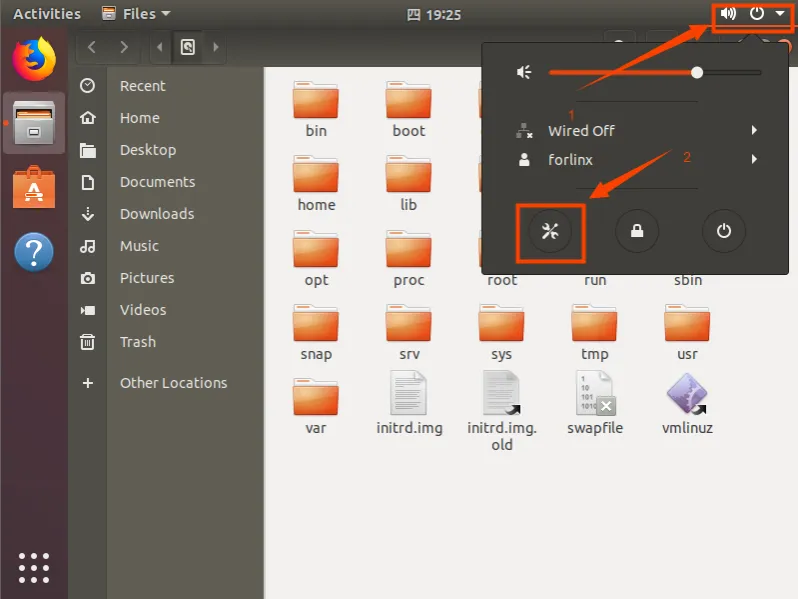
Task: Click the back navigation arrow
Action: click(92, 46)
